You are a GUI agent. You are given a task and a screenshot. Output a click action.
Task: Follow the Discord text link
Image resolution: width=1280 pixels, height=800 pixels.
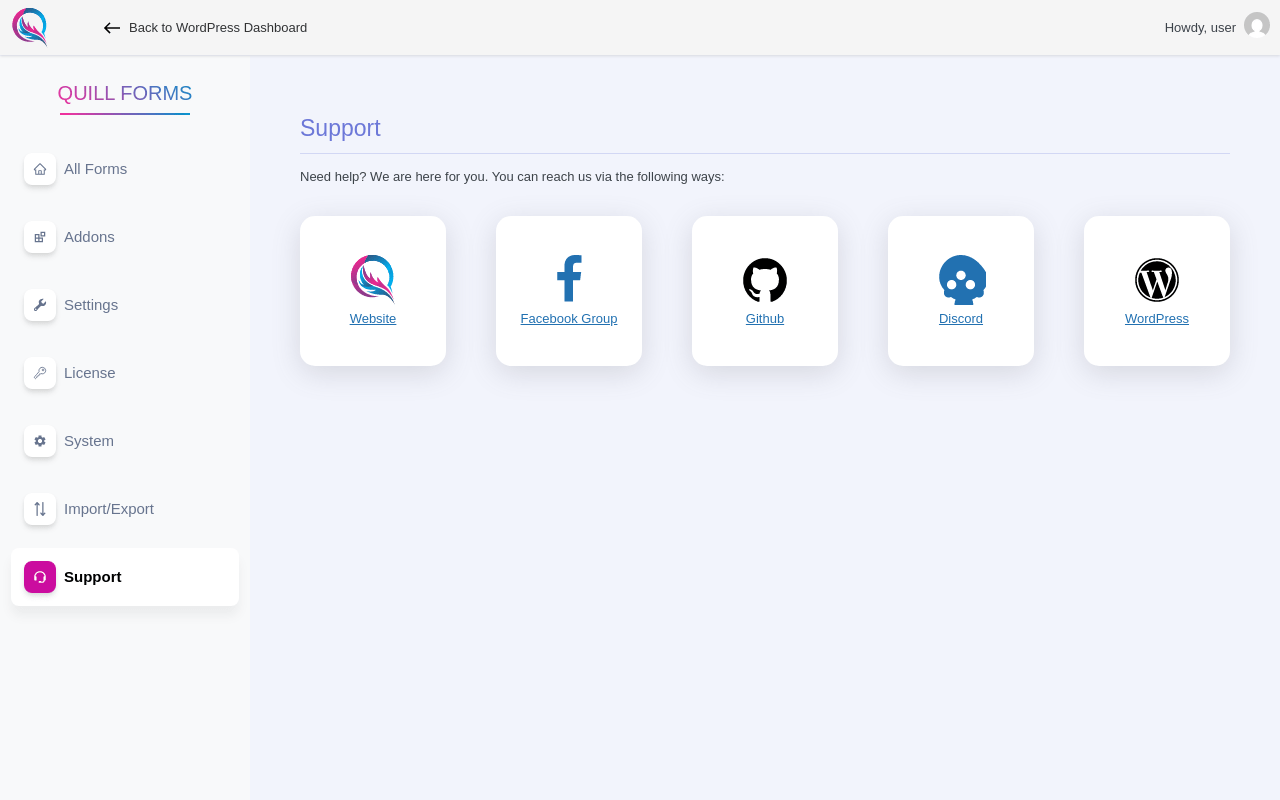point(961,319)
